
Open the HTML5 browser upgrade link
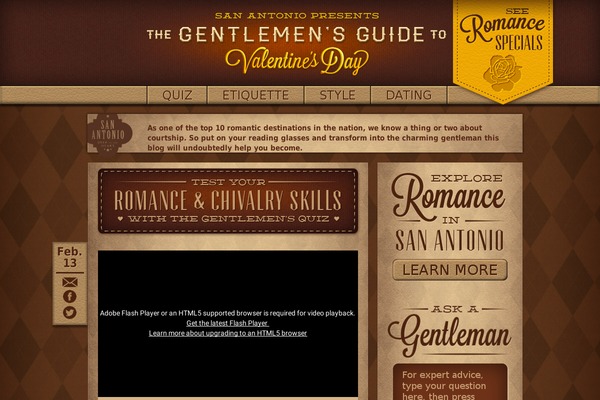(228, 333)
